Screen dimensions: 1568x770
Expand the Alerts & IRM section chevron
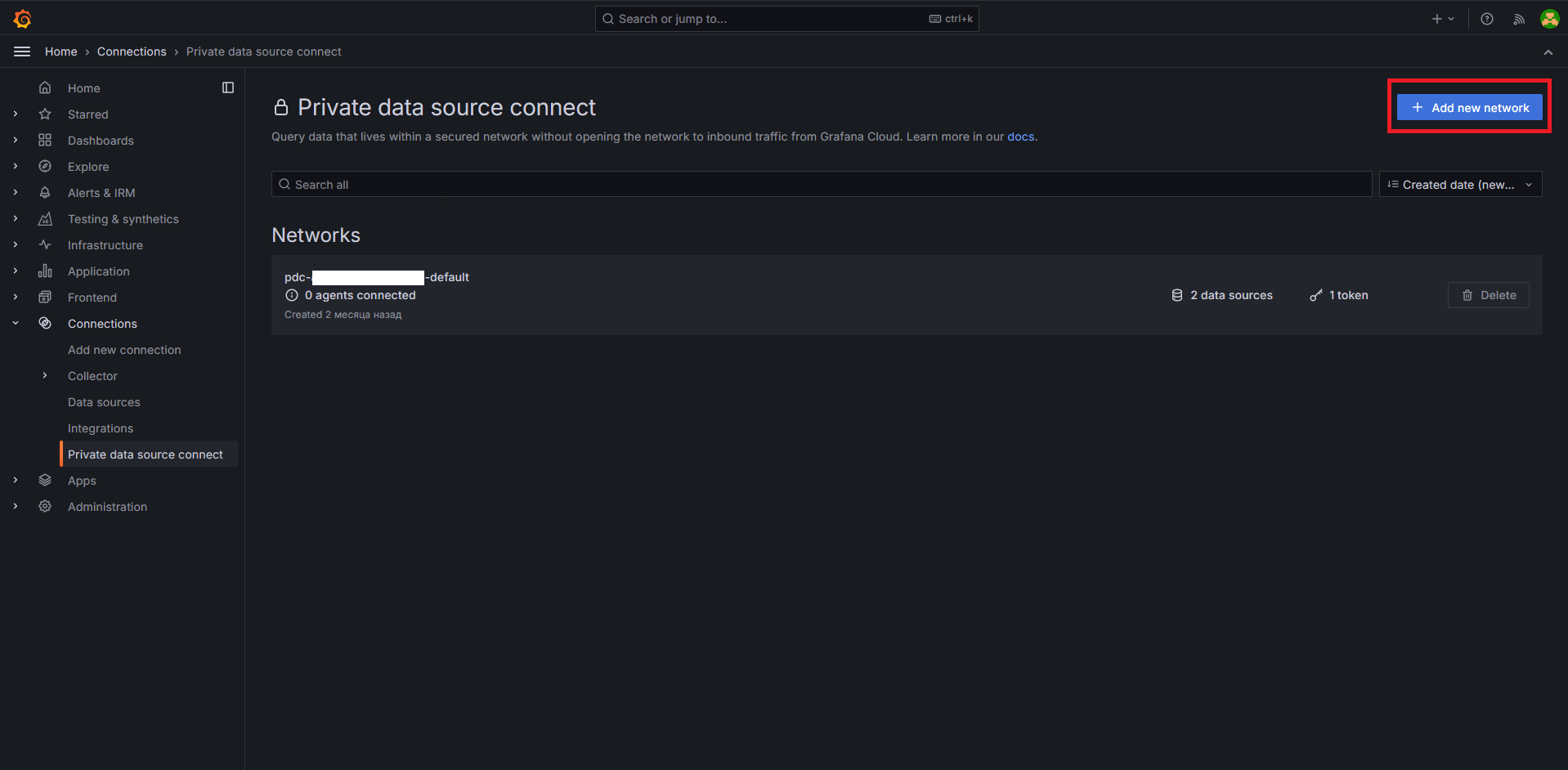click(x=16, y=192)
